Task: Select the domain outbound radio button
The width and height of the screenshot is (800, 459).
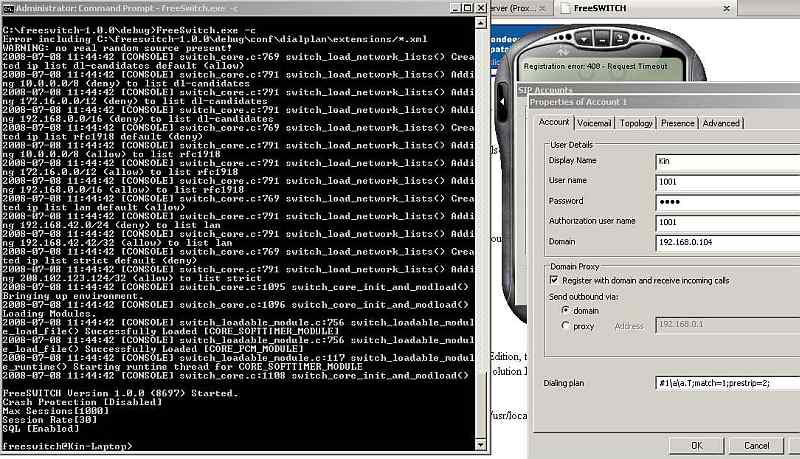Action: pos(567,310)
